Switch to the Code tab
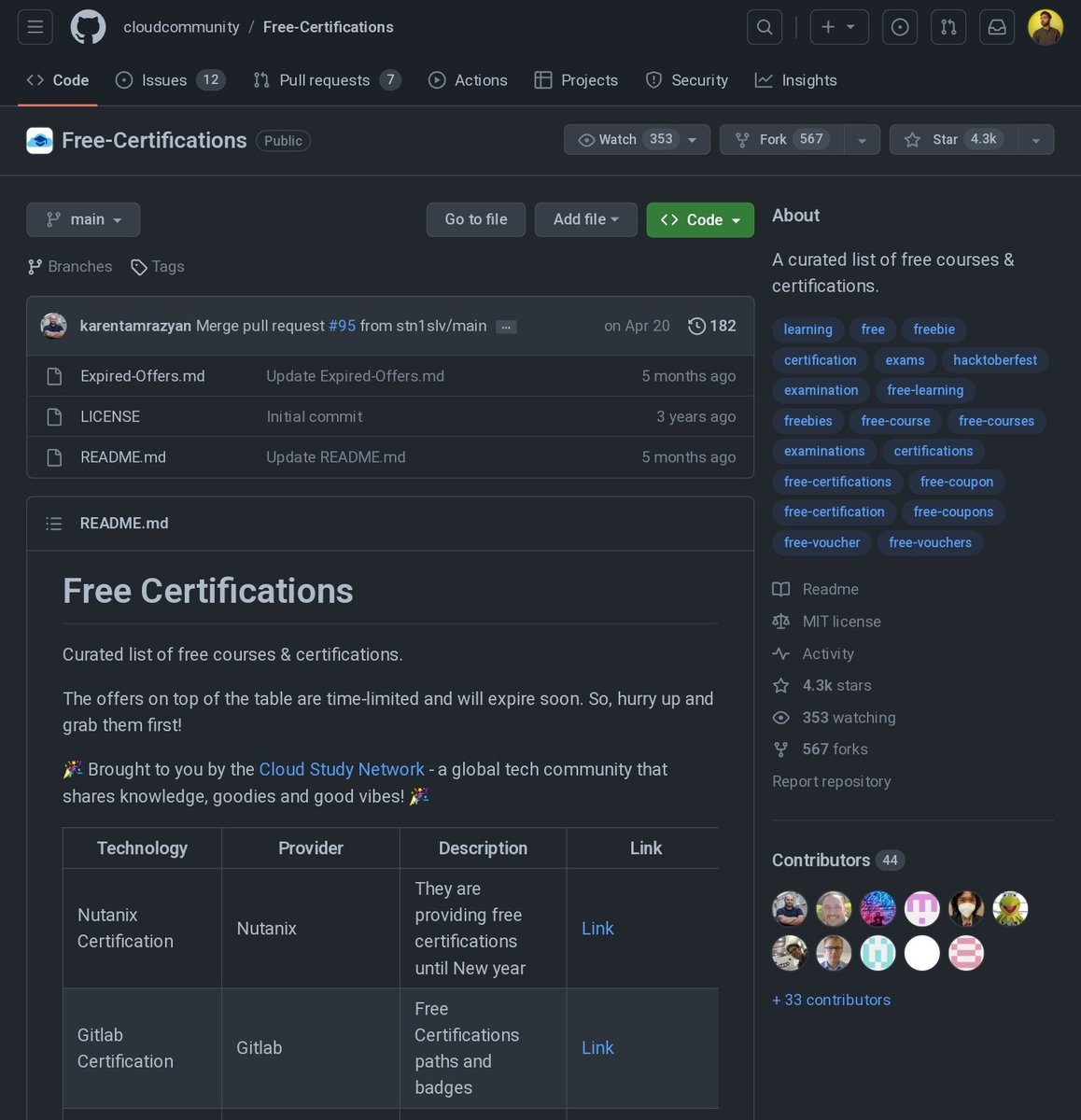This screenshot has width=1081, height=1120. coord(58,80)
